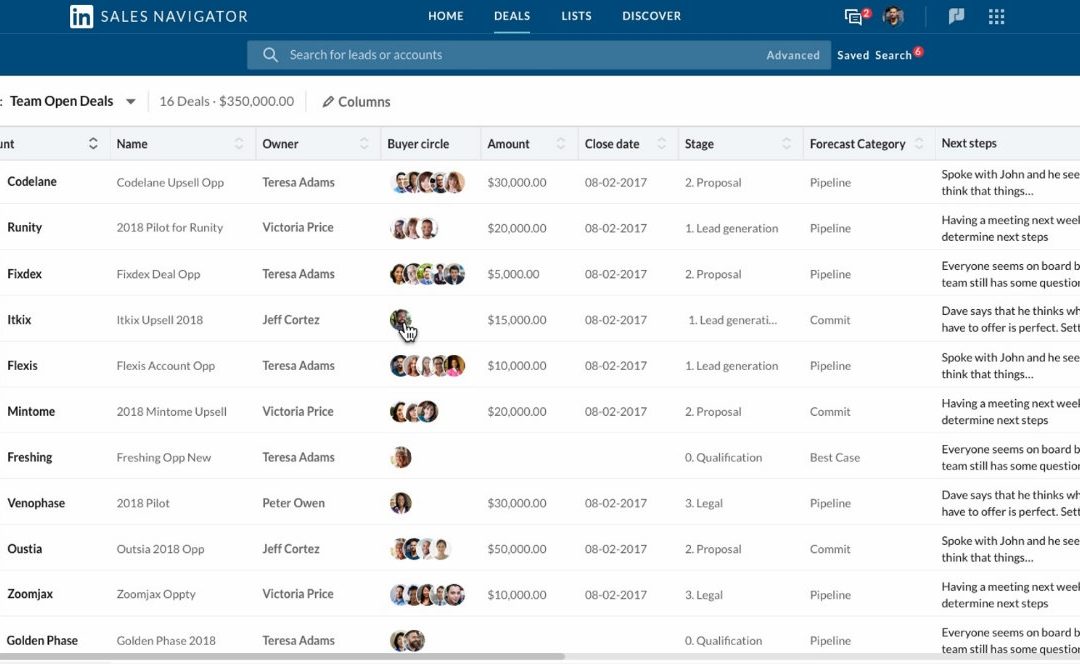Viewport: 1080px width, 664px height.
Task: Edit Venophase stage 3. Legal
Action: point(703,504)
